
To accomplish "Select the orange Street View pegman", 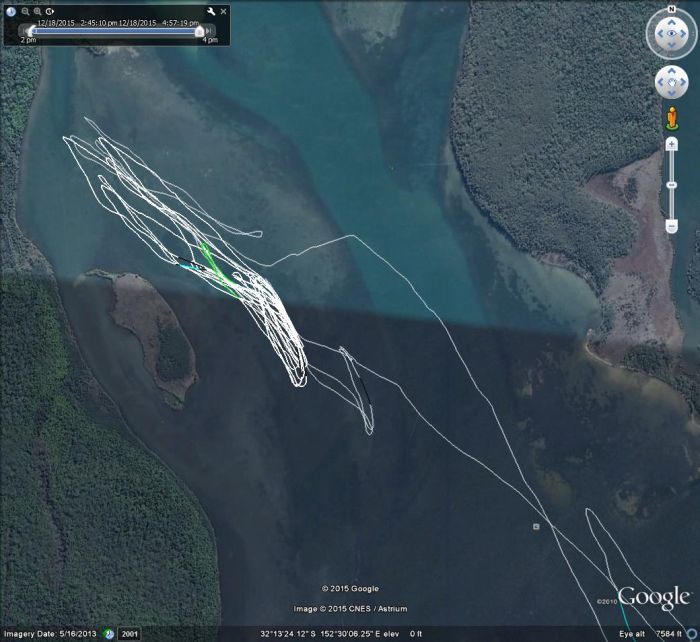I will pos(671,119).
